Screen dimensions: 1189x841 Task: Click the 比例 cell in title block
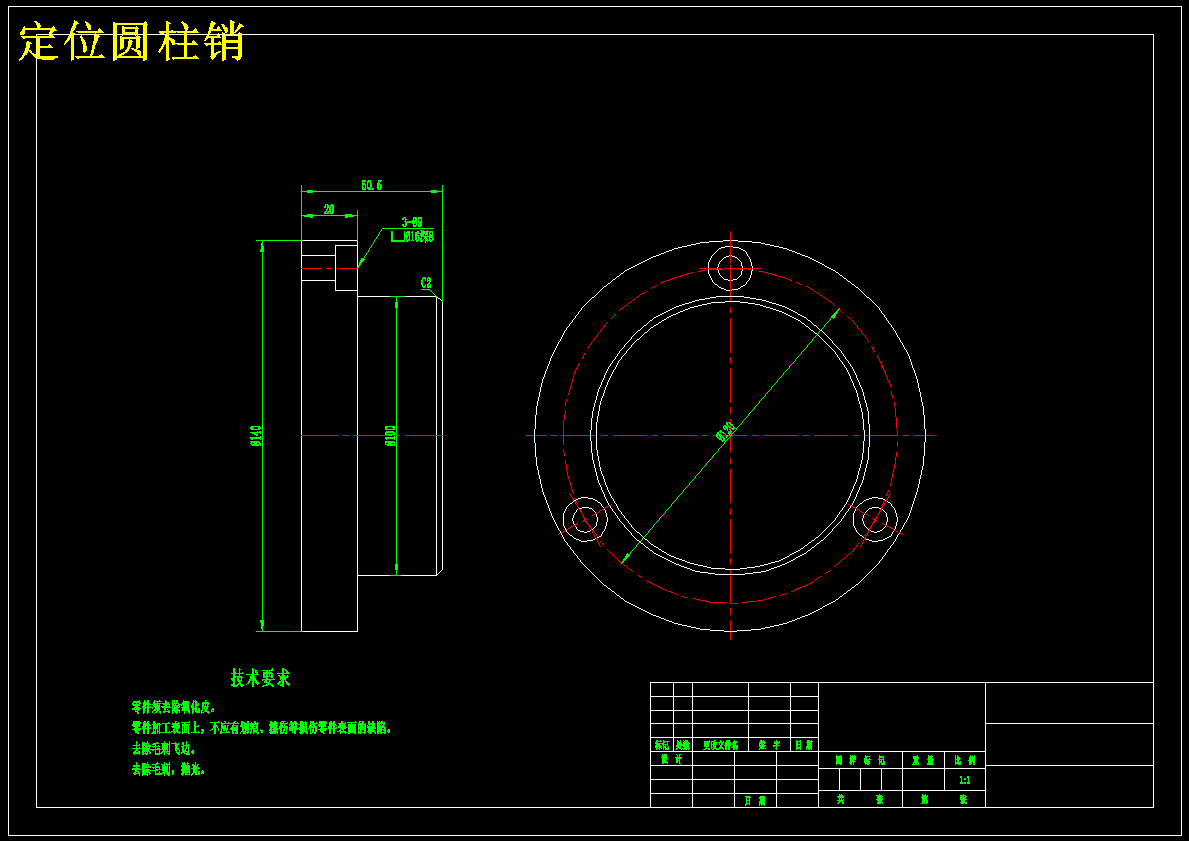point(965,760)
